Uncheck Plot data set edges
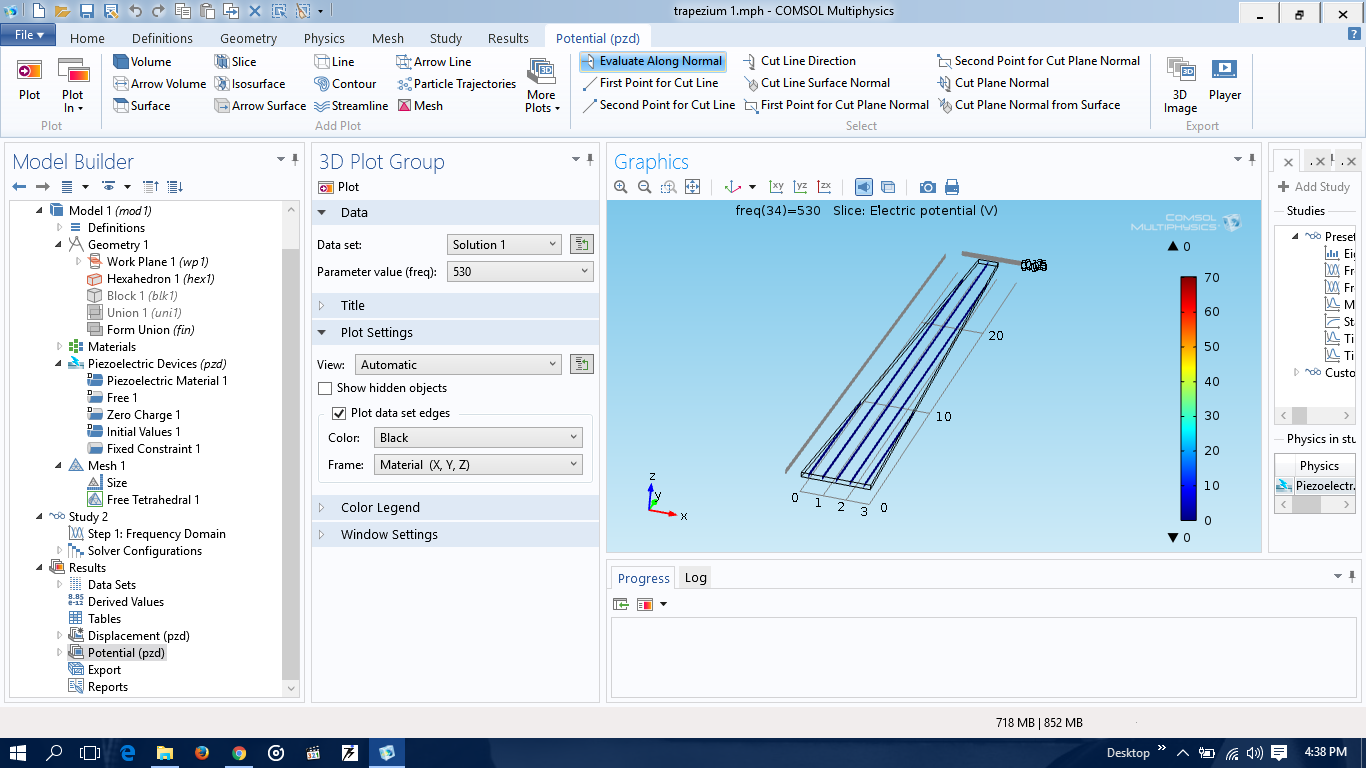The image size is (1366, 768). click(x=339, y=413)
